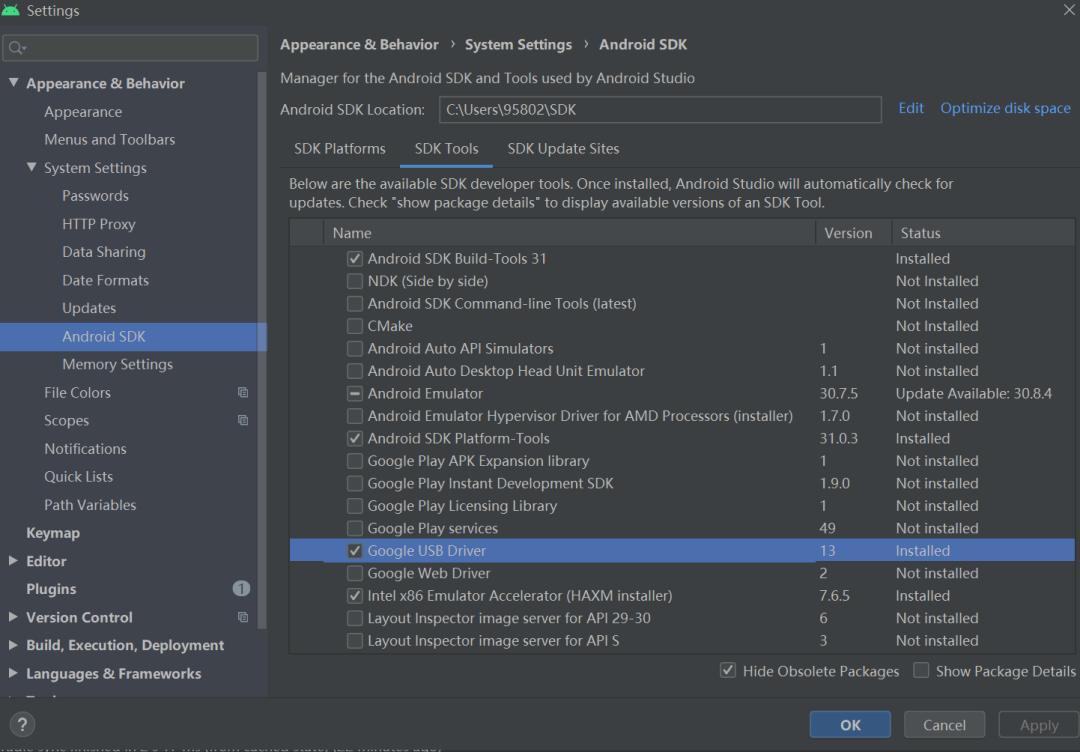The height and width of the screenshot is (752, 1080).
Task: Open the SDK Update Sites tab
Action: [563, 148]
